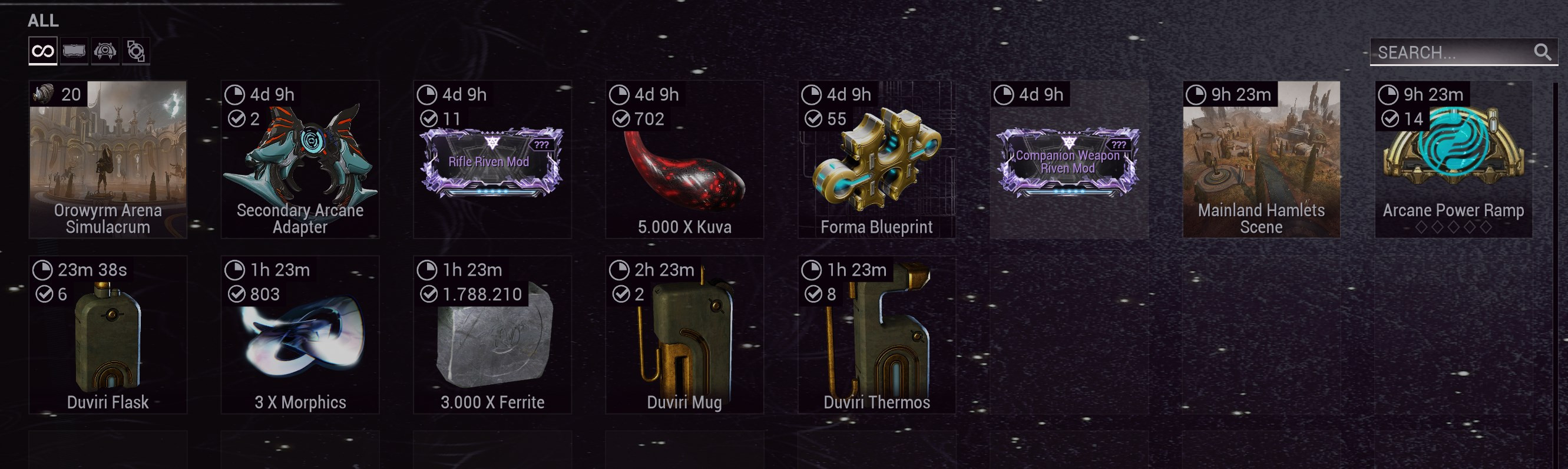Select the 3 X Morphics item
This screenshot has width=1568, height=469.
tap(300, 335)
